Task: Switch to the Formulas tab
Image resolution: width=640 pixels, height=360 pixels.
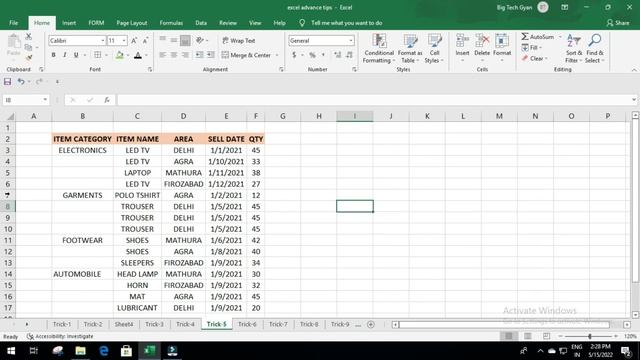Action: pyautogui.click(x=171, y=23)
